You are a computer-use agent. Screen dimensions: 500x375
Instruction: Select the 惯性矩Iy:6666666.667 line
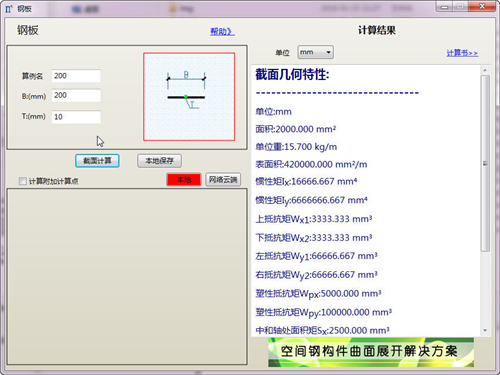click(311, 200)
